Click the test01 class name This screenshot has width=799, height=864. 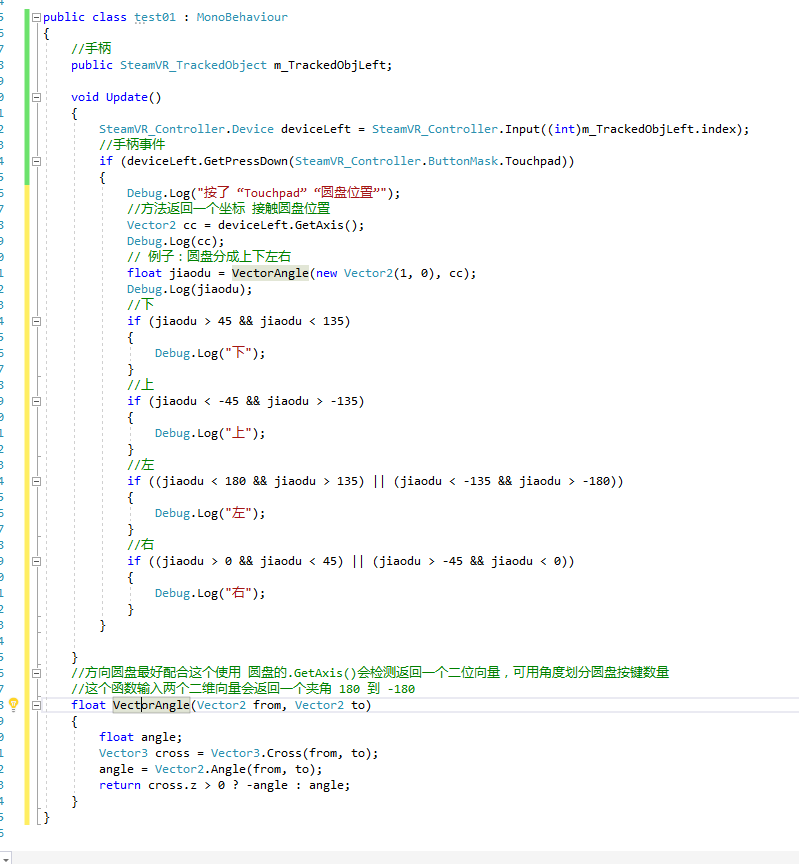click(155, 17)
